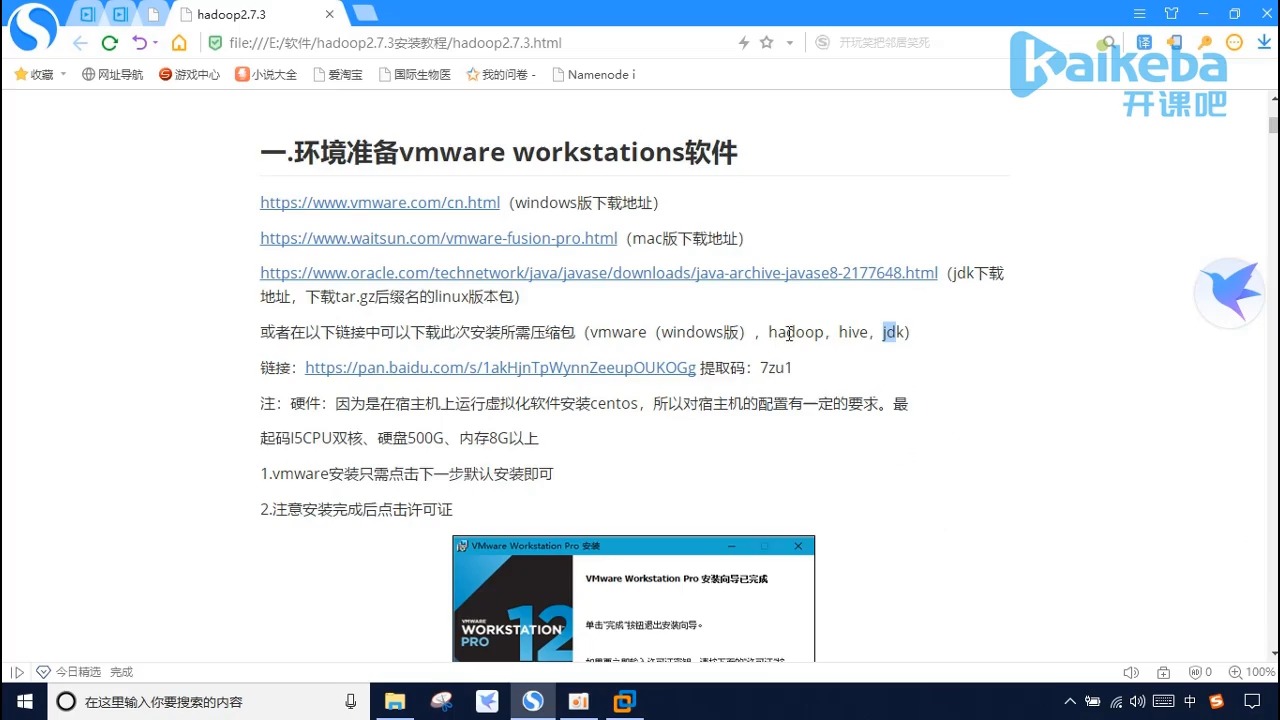1280x720 pixels.
Task: Click the purple undo closed-tab icon
Action: [x=140, y=43]
